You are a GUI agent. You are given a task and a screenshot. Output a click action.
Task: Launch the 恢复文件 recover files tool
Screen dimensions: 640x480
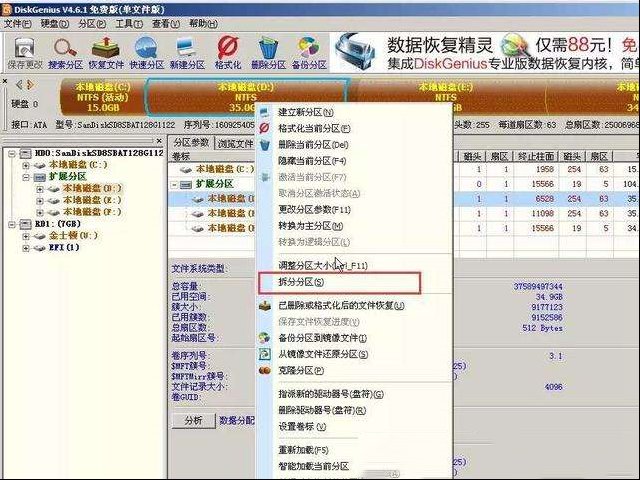click(106, 53)
